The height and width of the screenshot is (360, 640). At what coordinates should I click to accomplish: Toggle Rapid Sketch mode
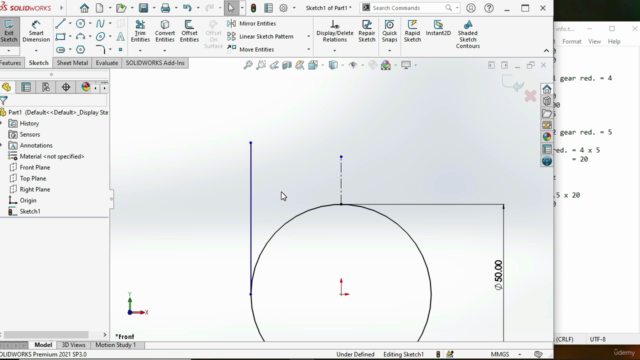412,31
